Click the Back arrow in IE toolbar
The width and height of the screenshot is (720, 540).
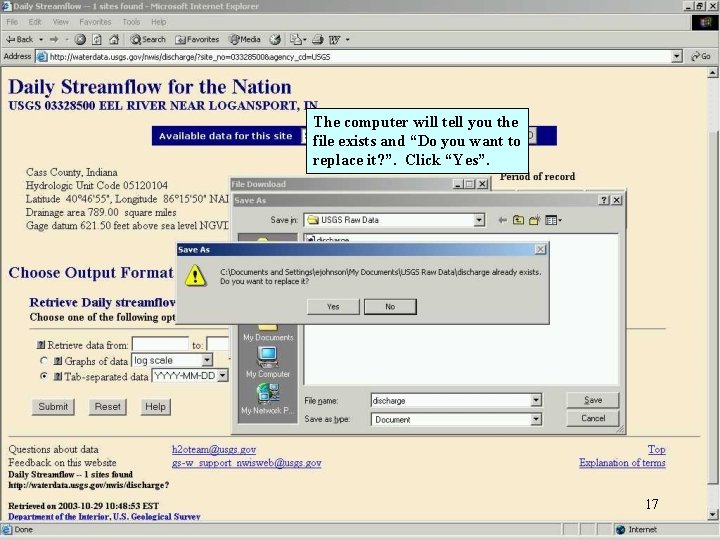click(19, 39)
